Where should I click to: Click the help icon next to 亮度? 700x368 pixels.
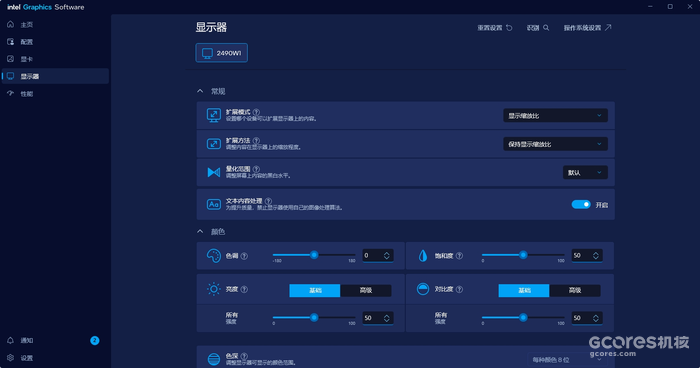point(244,289)
